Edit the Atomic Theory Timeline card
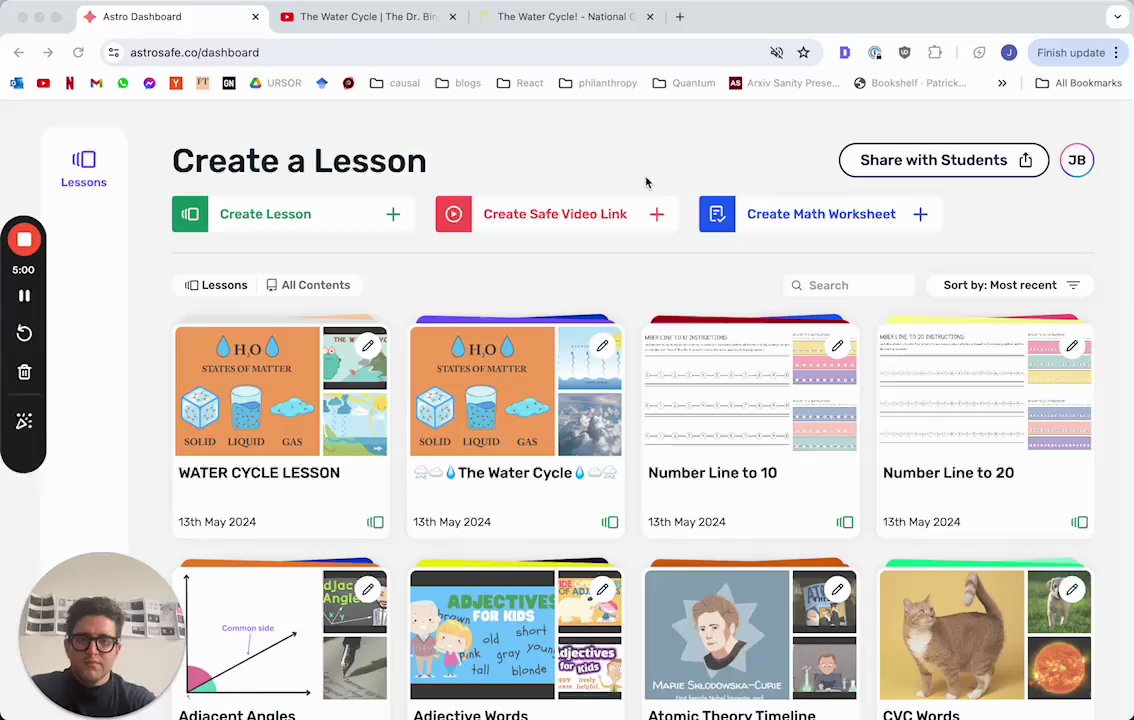1134x720 pixels. coord(837,589)
